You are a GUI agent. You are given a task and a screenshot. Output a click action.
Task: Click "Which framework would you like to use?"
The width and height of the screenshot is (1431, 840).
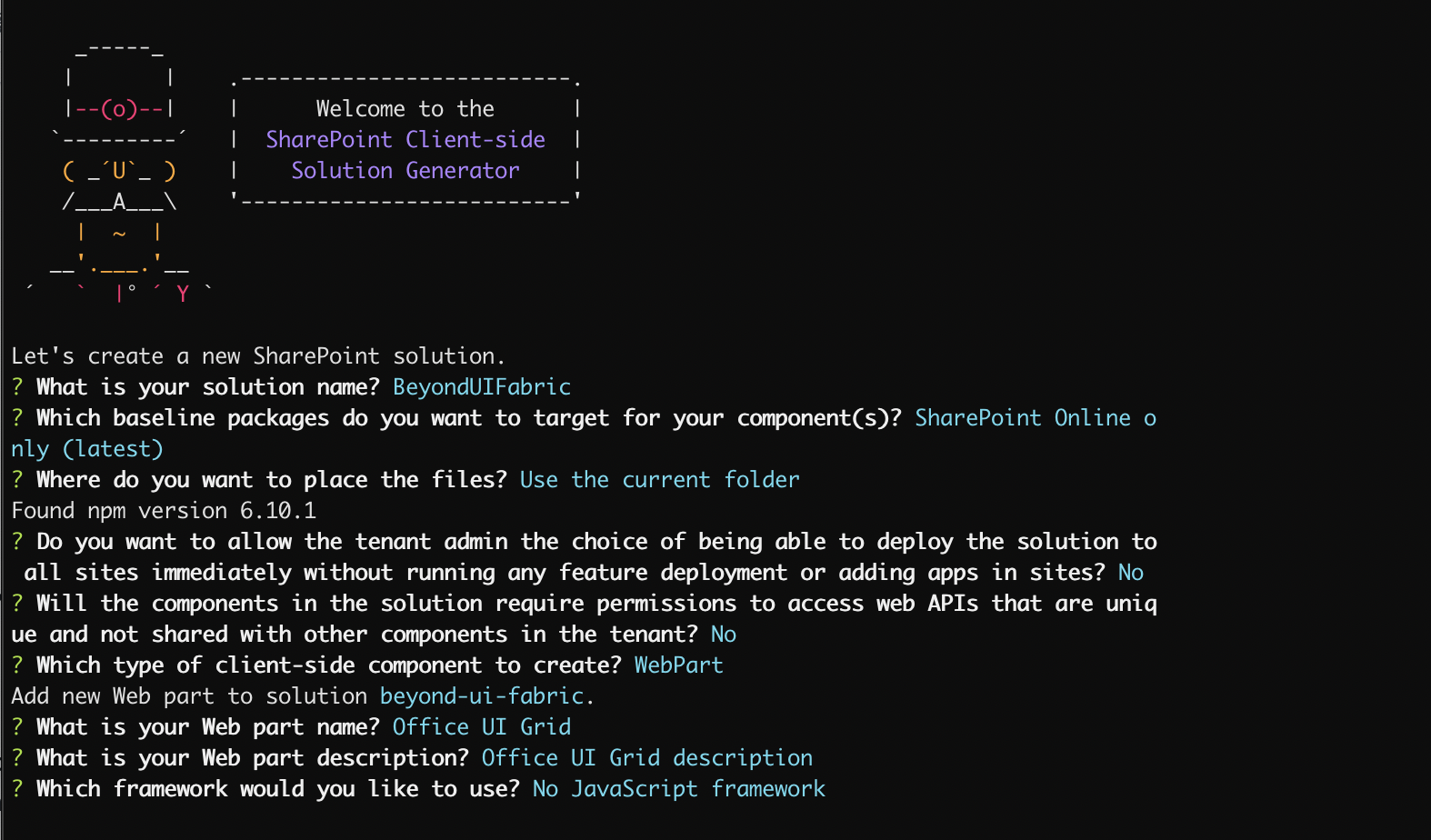click(278, 789)
